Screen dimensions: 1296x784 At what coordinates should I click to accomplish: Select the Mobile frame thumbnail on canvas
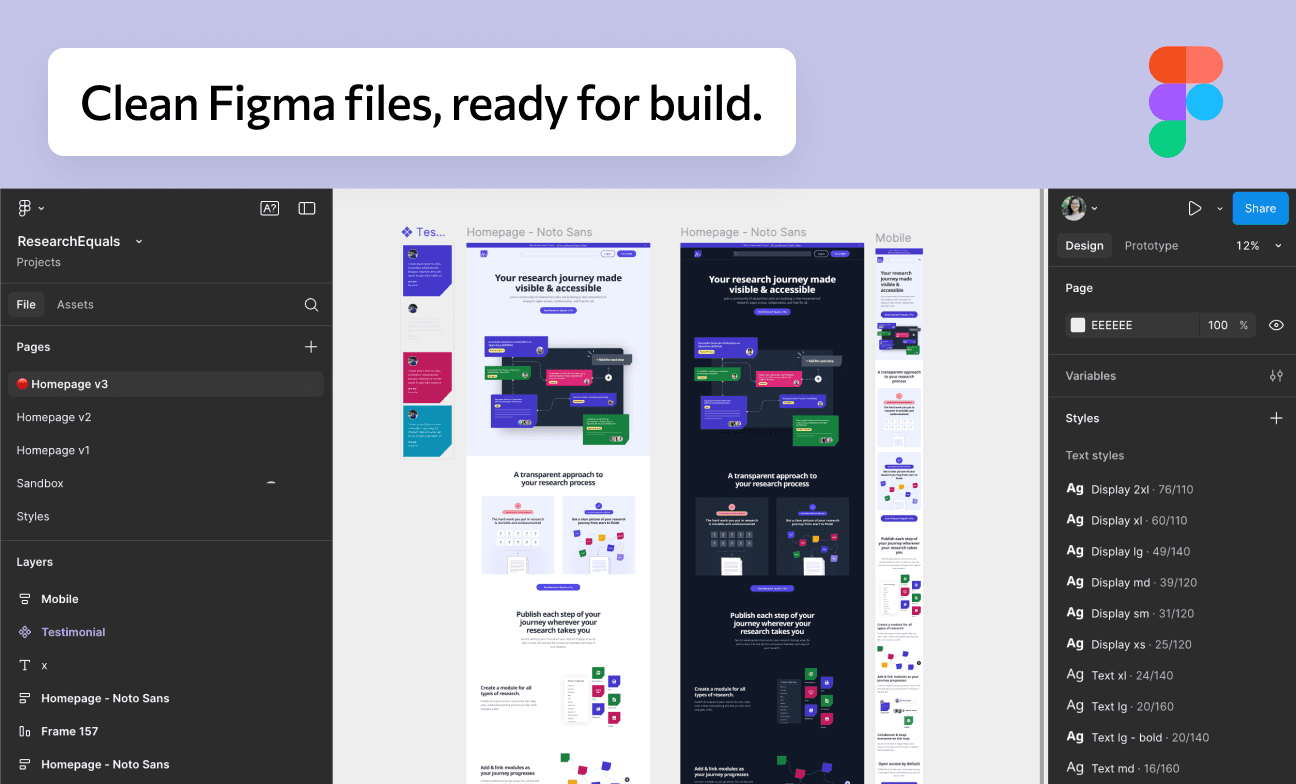point(899,515)
